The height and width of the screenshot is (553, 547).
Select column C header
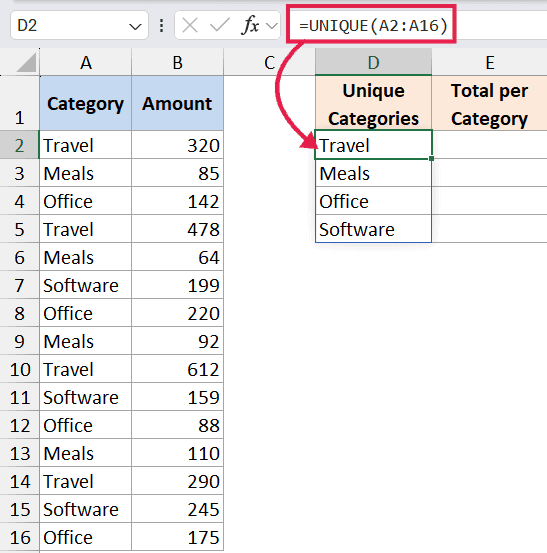pyautogui.click(x=269, y=62)
